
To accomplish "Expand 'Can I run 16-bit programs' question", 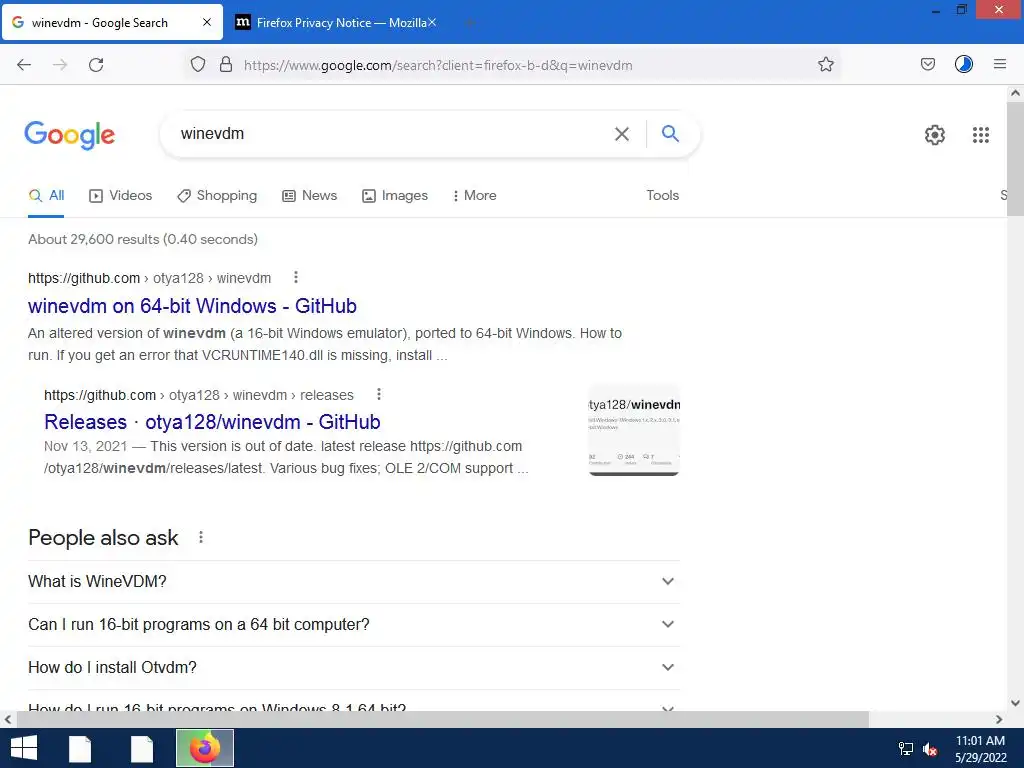I will point(353,624).
